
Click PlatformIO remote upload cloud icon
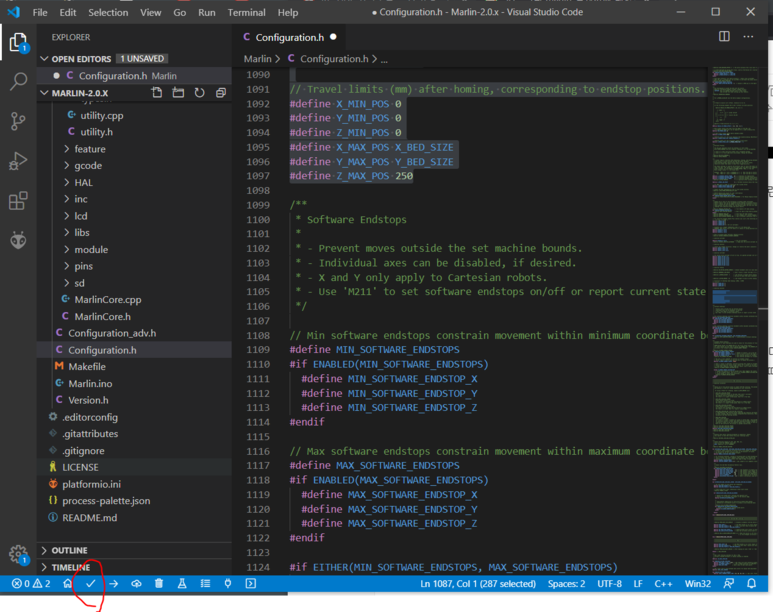tap(137, 584)
